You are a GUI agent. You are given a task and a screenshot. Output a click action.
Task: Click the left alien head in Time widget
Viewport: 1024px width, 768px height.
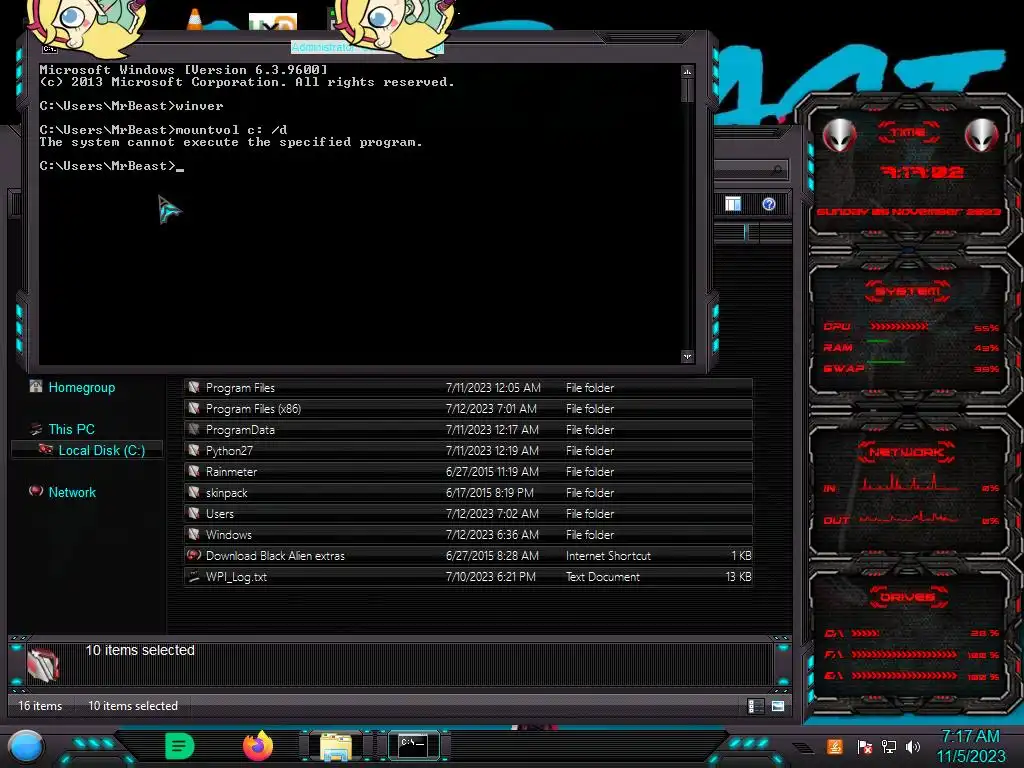(x=839, y=135)
